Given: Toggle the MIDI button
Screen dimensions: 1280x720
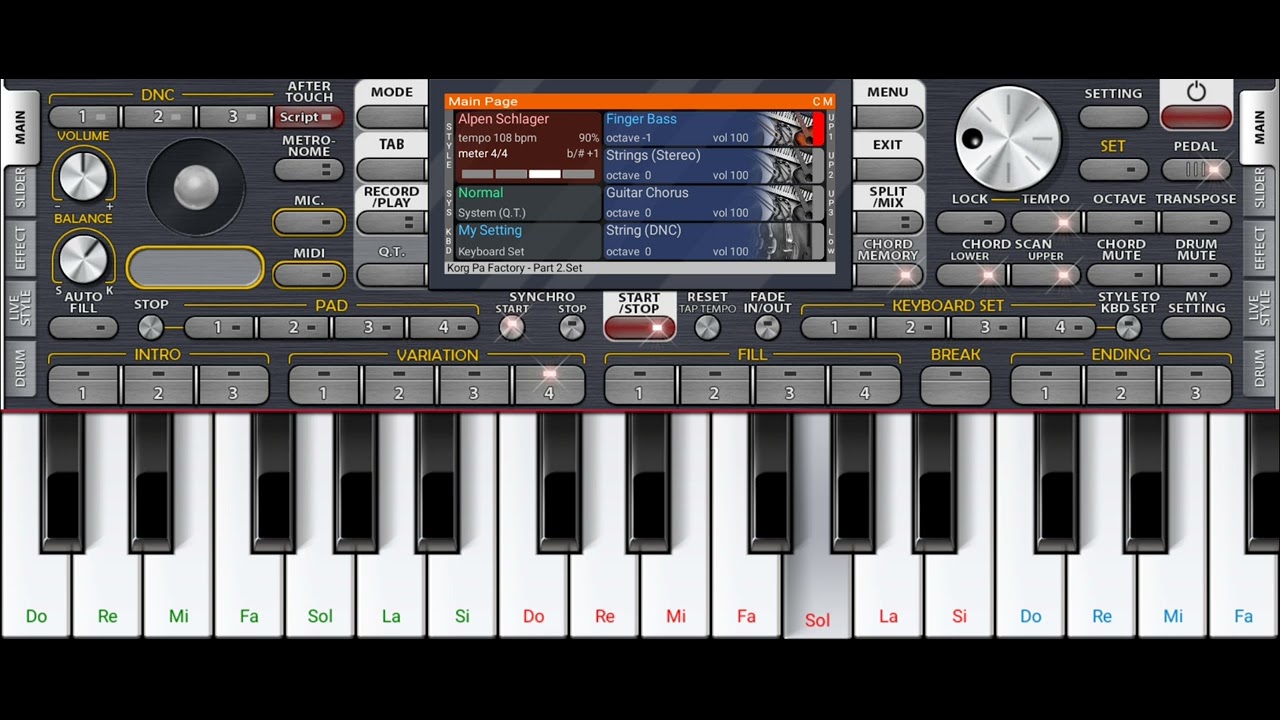Looking at the screenshot, I should click(x=309, y=274).
